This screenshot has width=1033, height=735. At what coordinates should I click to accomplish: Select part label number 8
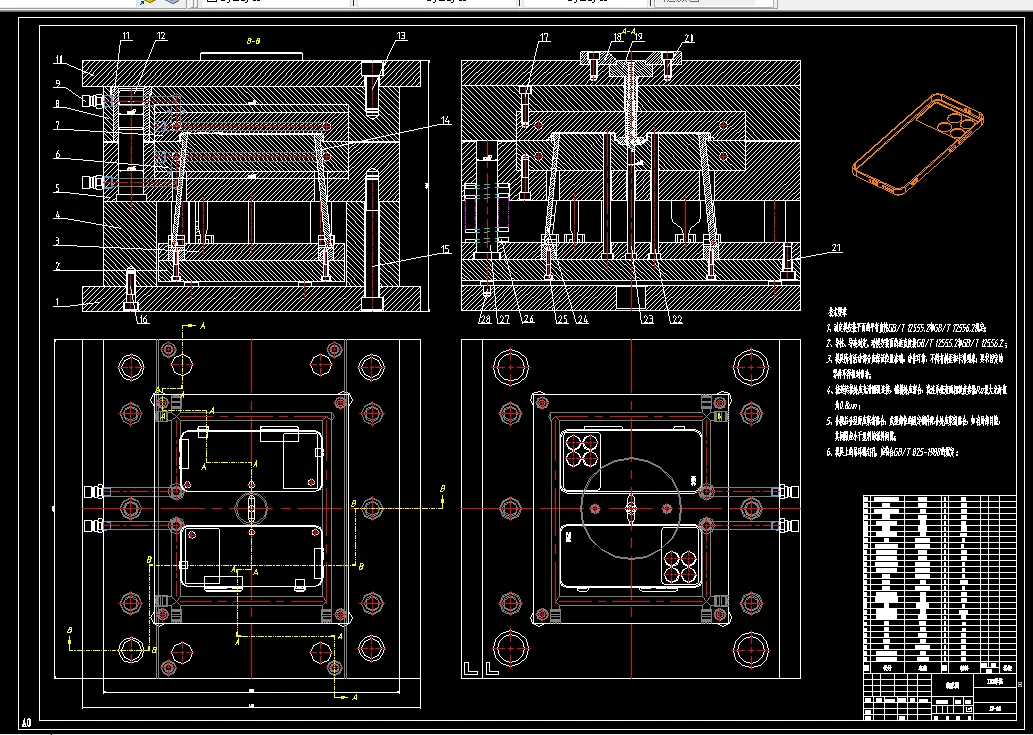tap(58, 104)
